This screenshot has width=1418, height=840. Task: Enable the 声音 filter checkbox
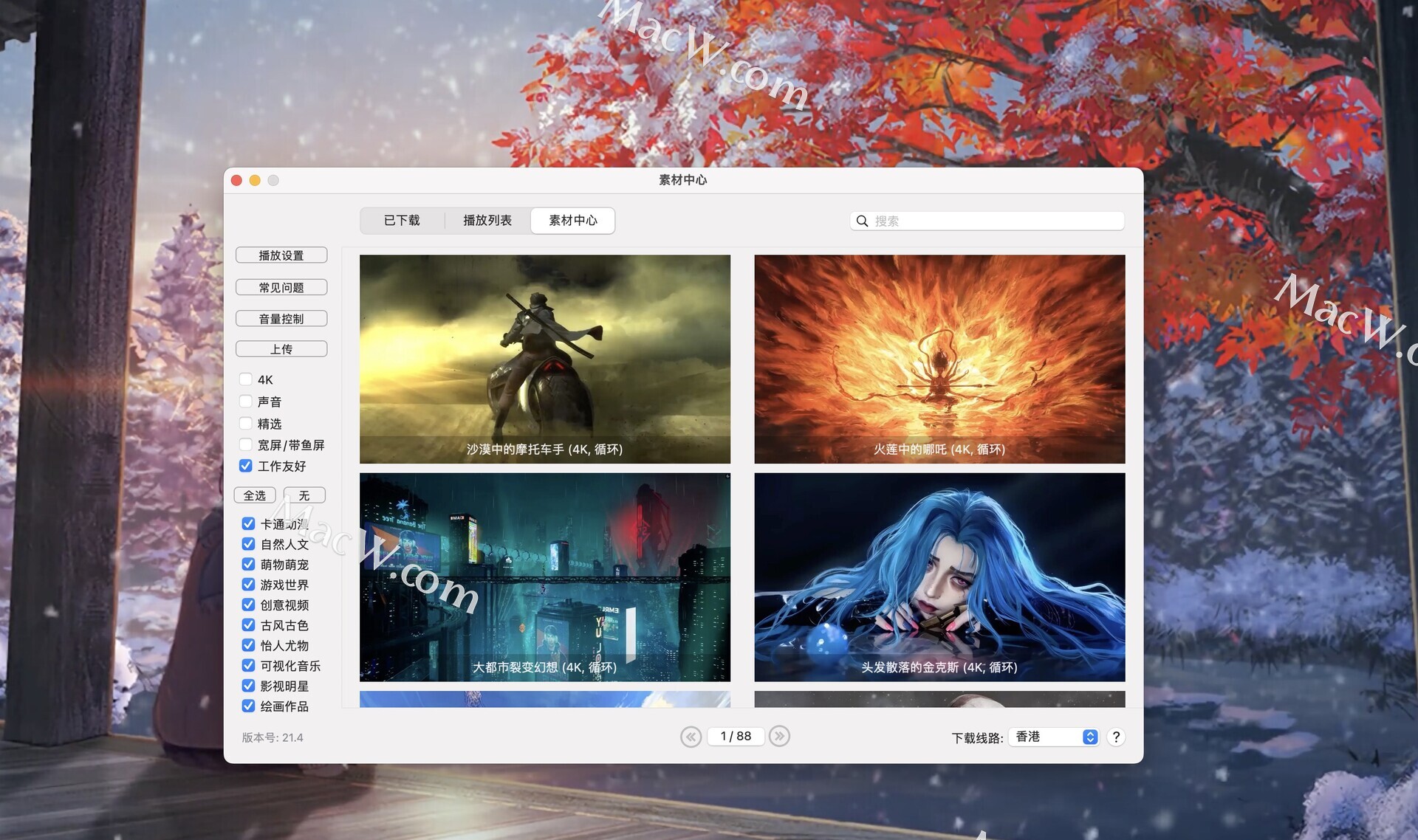[246, 402]
